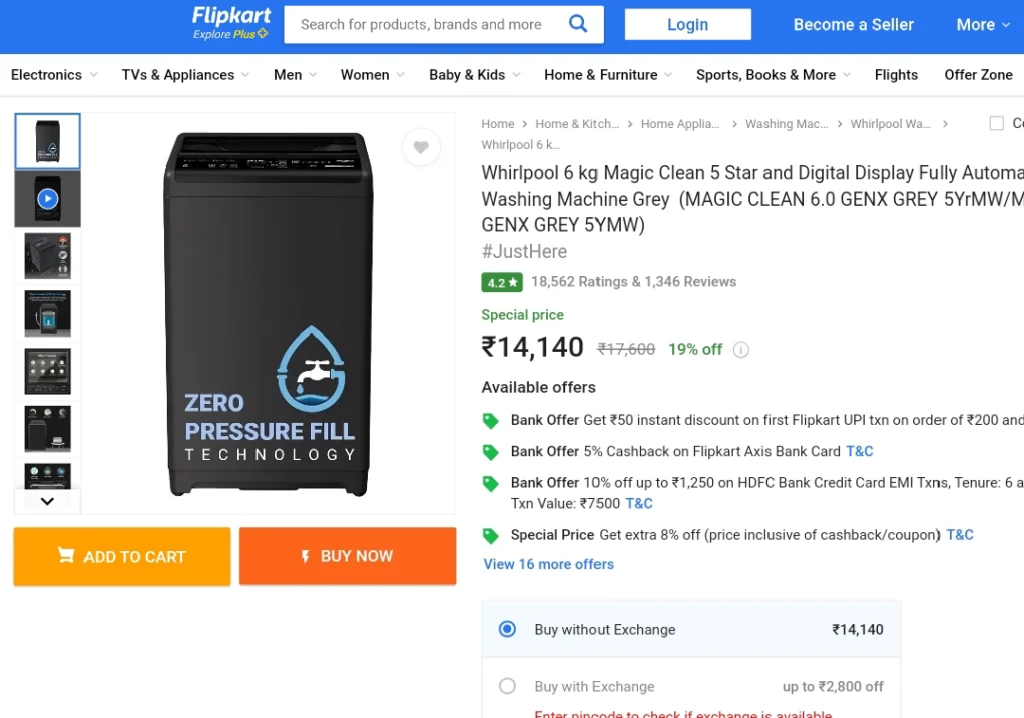Show more thumbnails with down chevron

pyautogui.click(x=47, y=501)
